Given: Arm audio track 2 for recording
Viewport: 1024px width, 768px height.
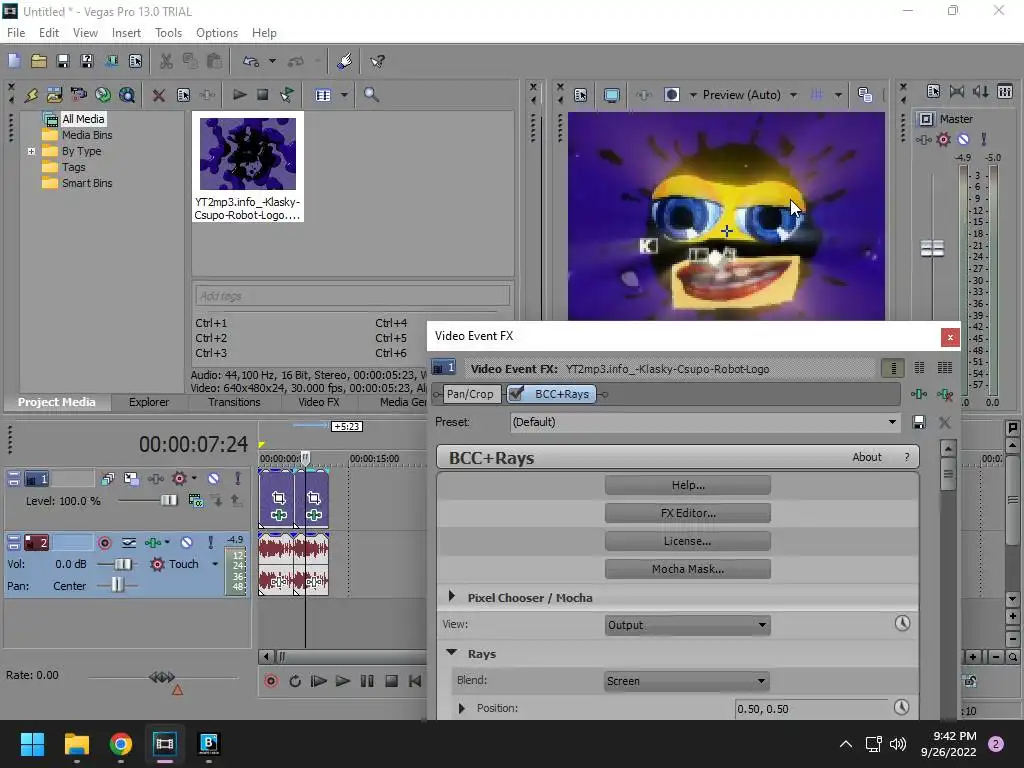Looking at the screenshot, I should [104, 543].
